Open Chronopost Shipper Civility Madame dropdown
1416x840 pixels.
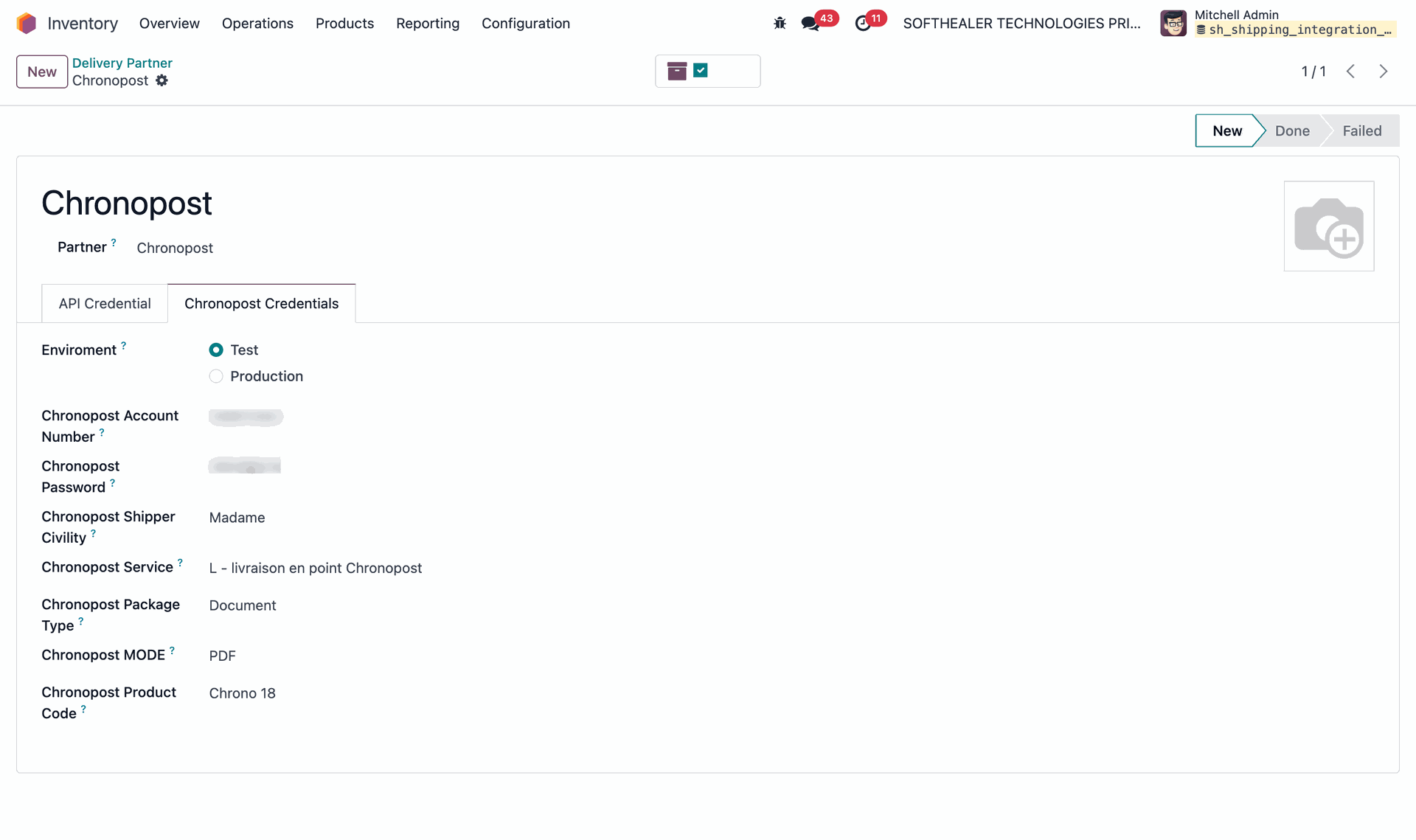pyautogui.click(x=237, y=518)
